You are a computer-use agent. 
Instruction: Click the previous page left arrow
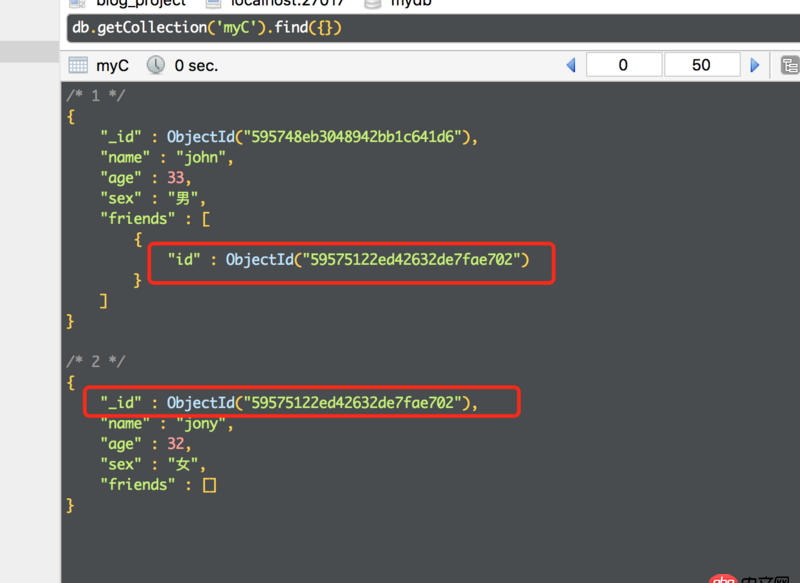(571, 65)
